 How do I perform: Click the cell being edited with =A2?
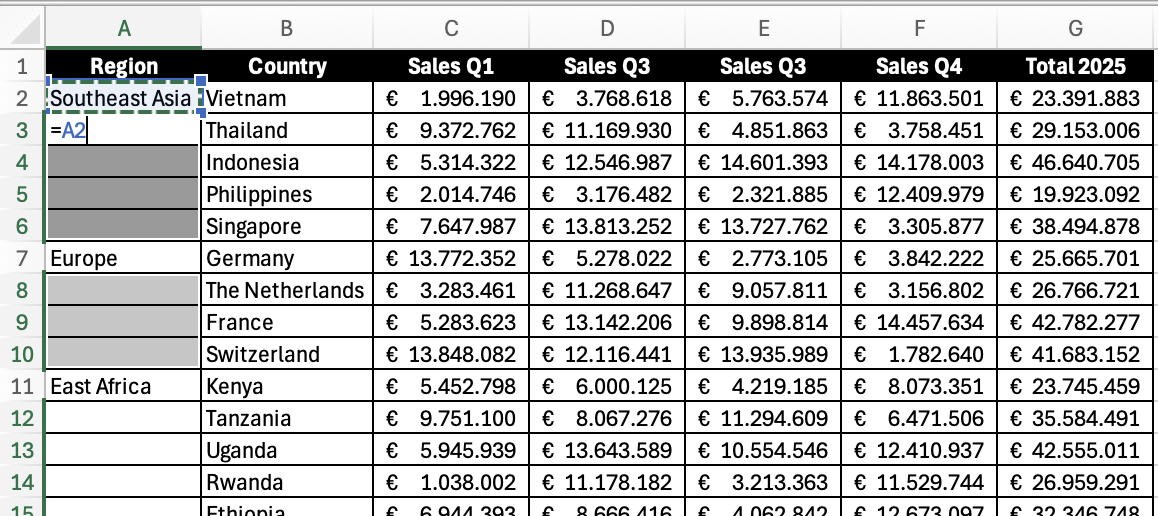click(124, 130)
